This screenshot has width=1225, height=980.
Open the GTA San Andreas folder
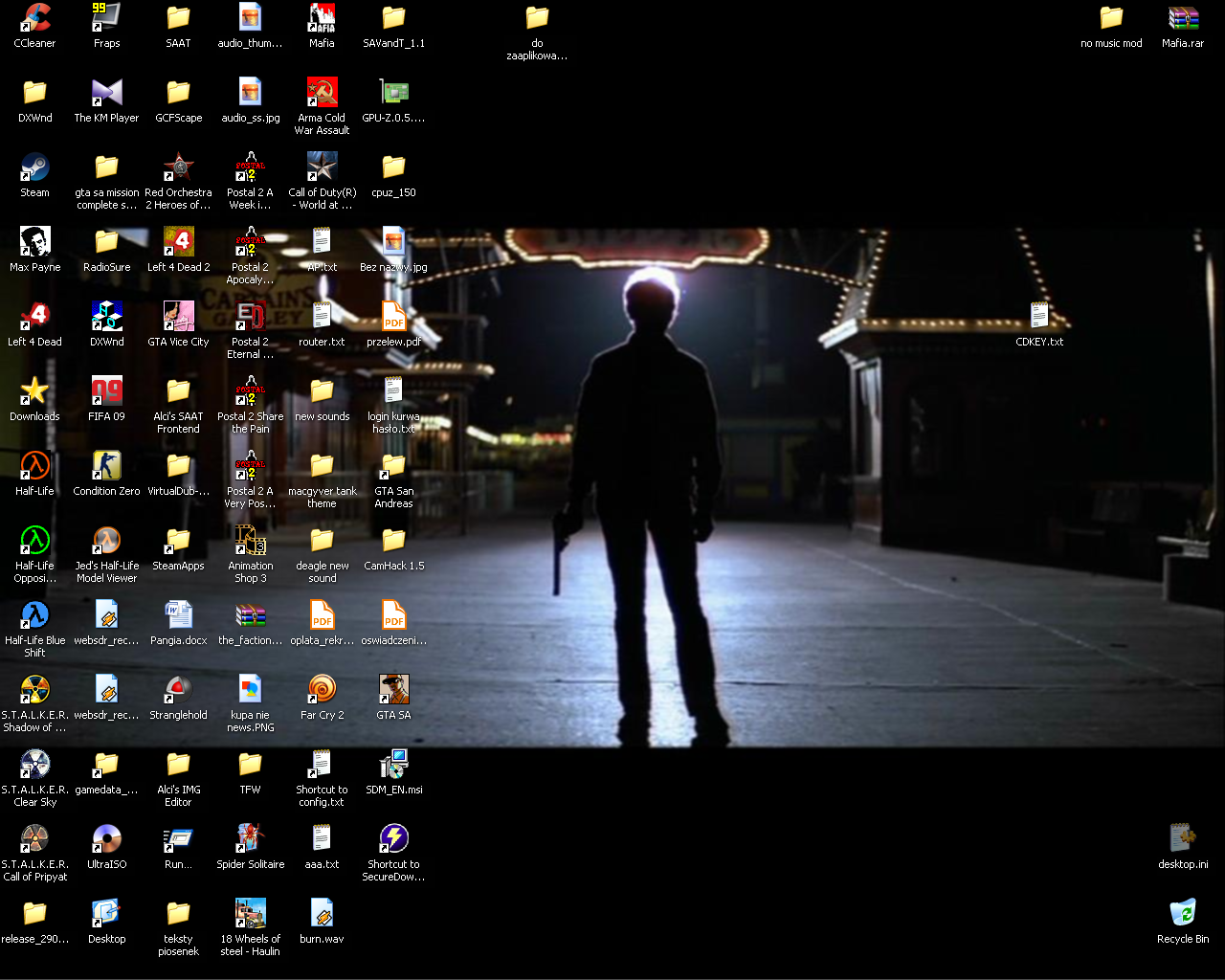393,465
